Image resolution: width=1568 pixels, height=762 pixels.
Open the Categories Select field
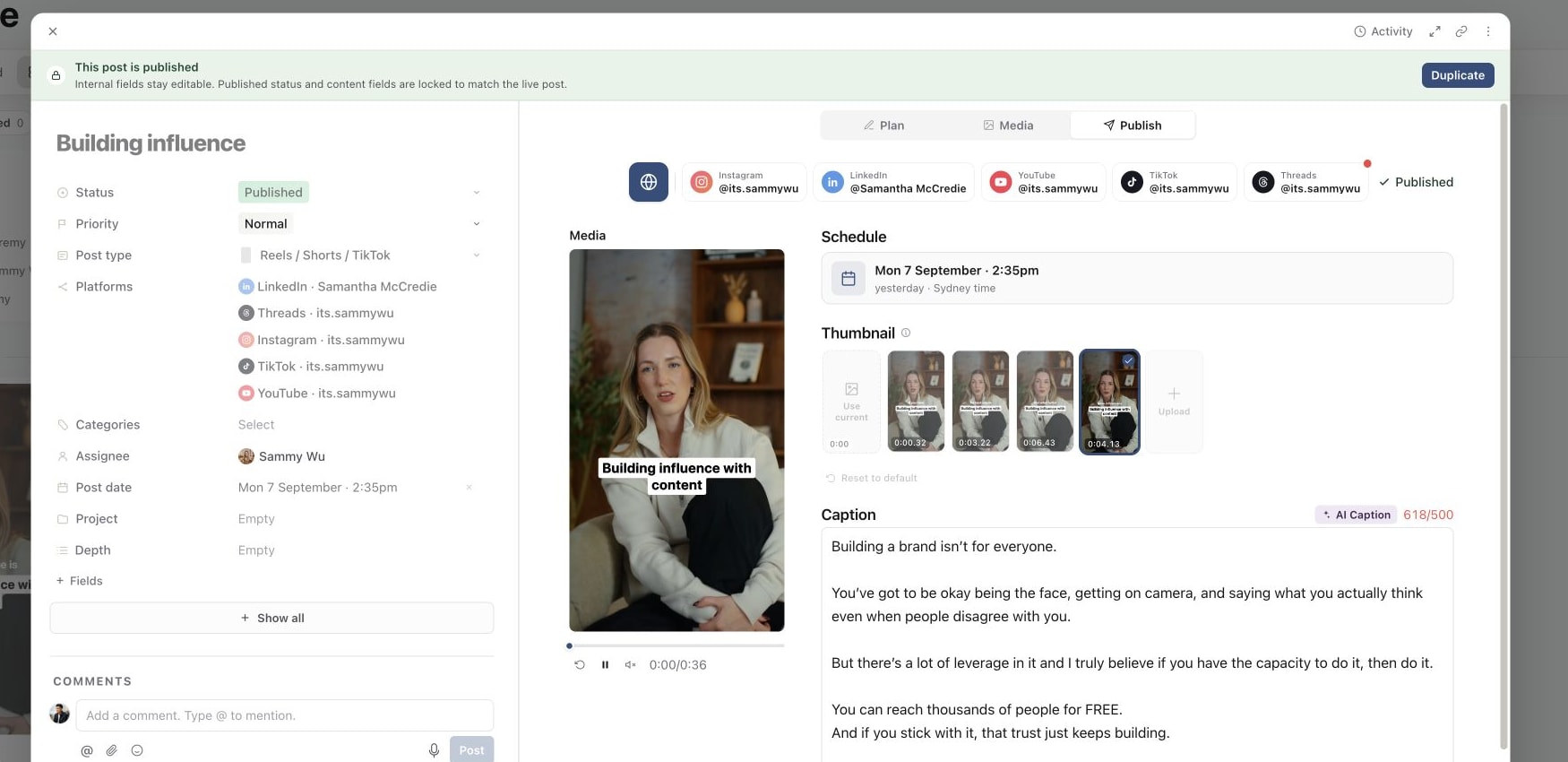click(x=256, y=425)
